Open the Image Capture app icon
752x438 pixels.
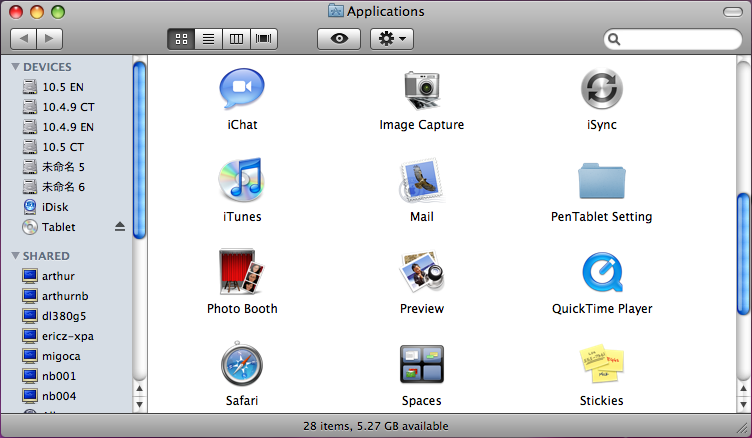(422, 90)
